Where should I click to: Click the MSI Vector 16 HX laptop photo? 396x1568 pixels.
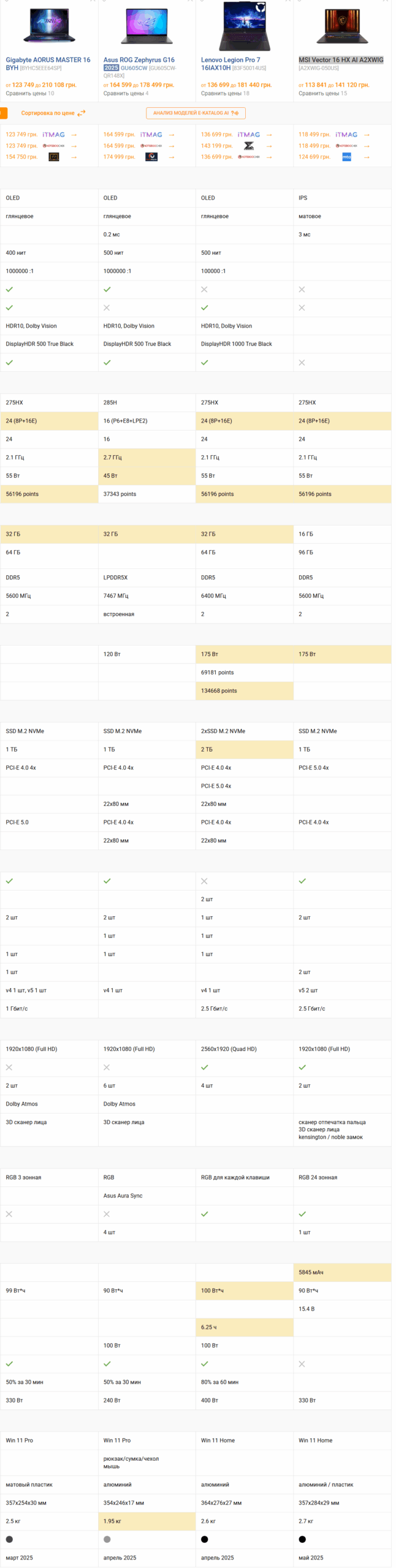tap(342, 26)
